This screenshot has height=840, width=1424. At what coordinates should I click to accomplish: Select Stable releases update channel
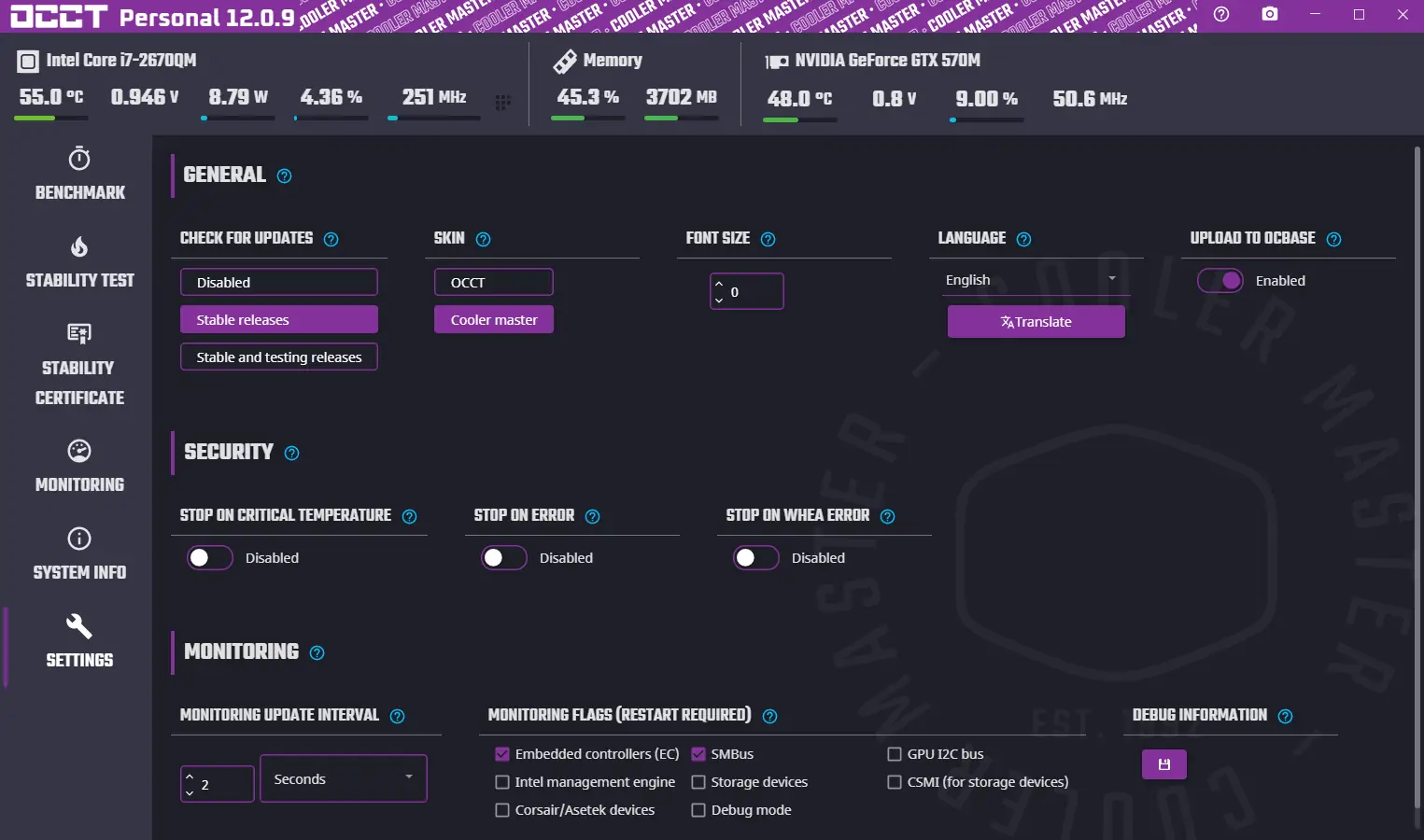point(279,319)
